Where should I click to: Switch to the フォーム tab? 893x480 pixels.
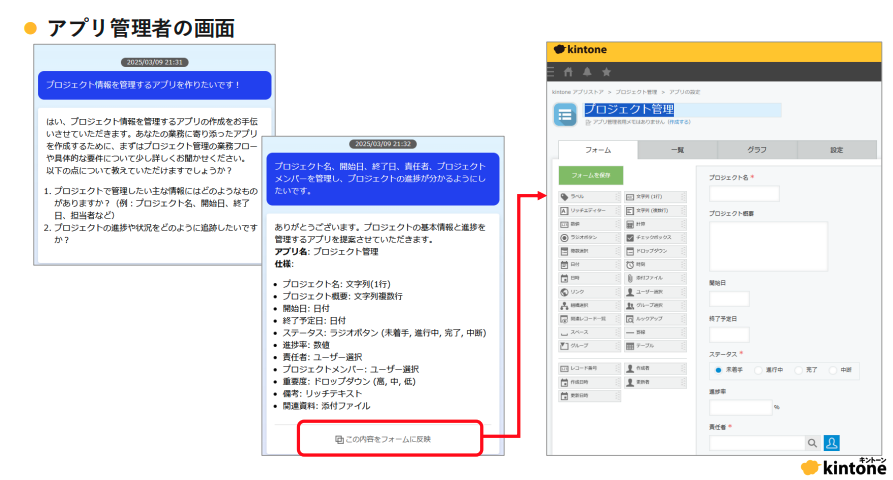click(598, 150)
